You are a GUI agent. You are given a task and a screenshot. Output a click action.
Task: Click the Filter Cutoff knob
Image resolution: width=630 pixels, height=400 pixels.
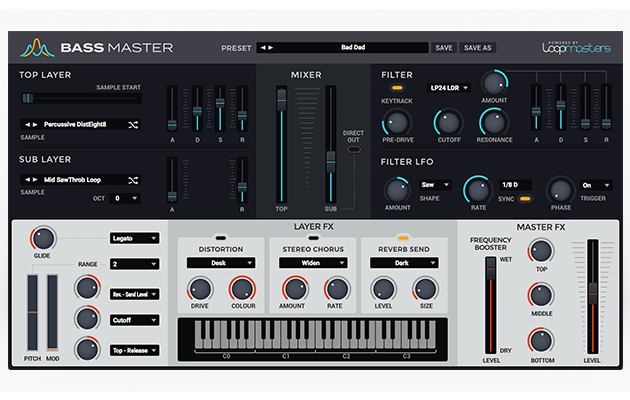[x=447, y=123]
